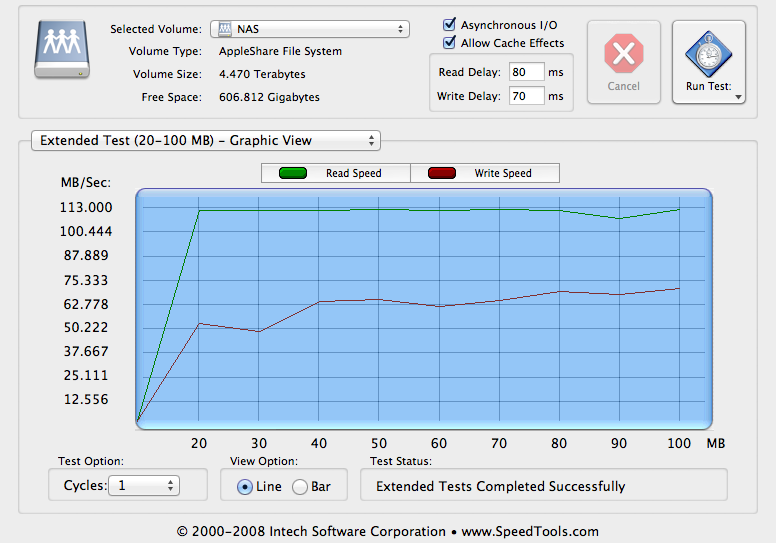Click the Test Status message field
The height and width of the screenshot is (543, 776).
(543, 486)
